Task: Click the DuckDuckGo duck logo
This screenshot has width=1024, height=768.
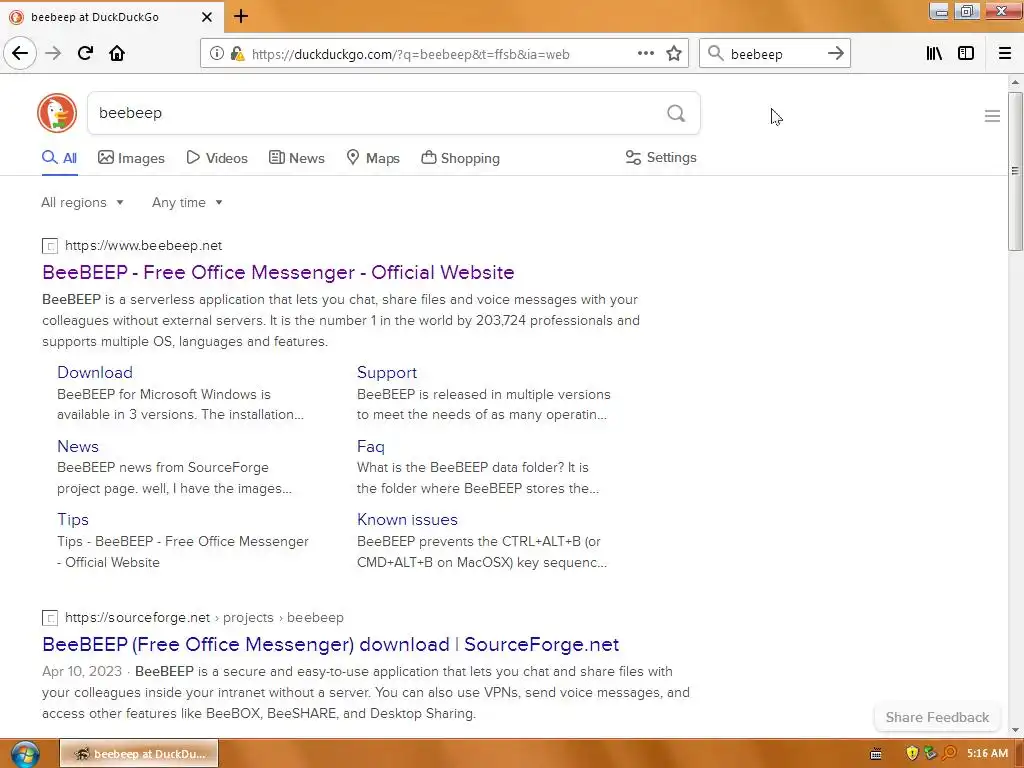Action: tap(57, 113)
